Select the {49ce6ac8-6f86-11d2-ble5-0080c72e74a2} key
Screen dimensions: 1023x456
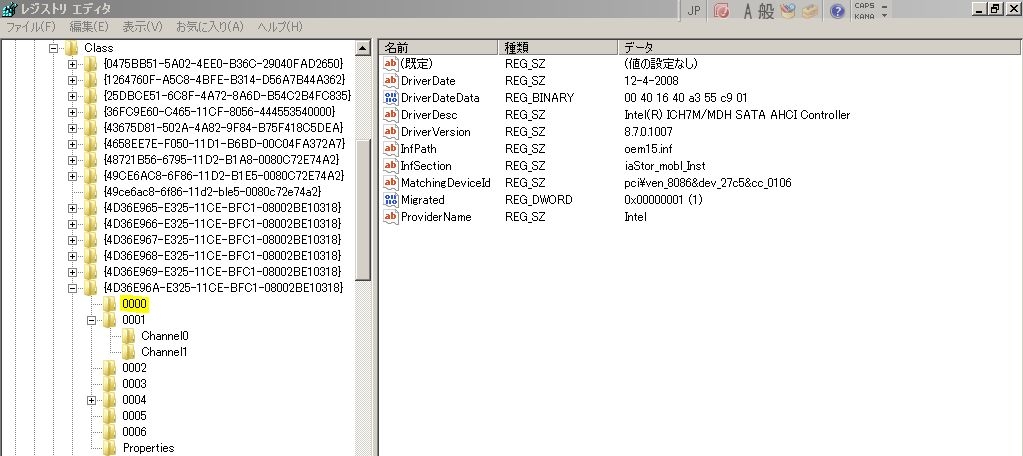pos(212,192)
